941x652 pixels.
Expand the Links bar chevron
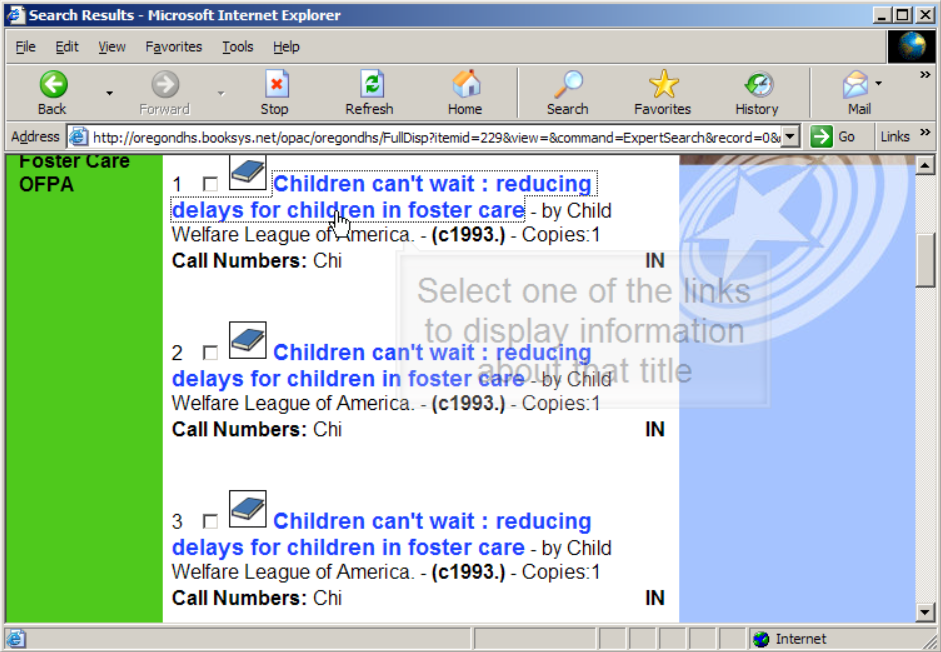[925, 132]
